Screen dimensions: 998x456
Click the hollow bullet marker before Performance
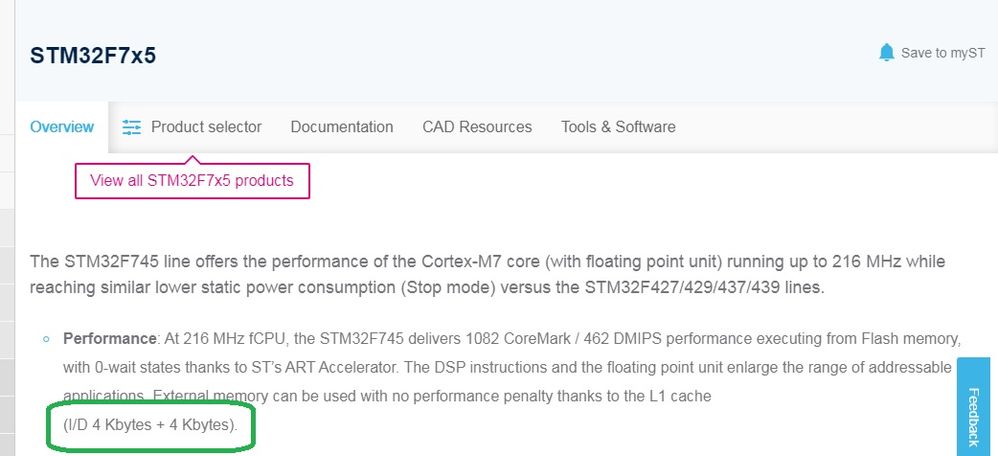pyautogui.click(x=46, y=339)
